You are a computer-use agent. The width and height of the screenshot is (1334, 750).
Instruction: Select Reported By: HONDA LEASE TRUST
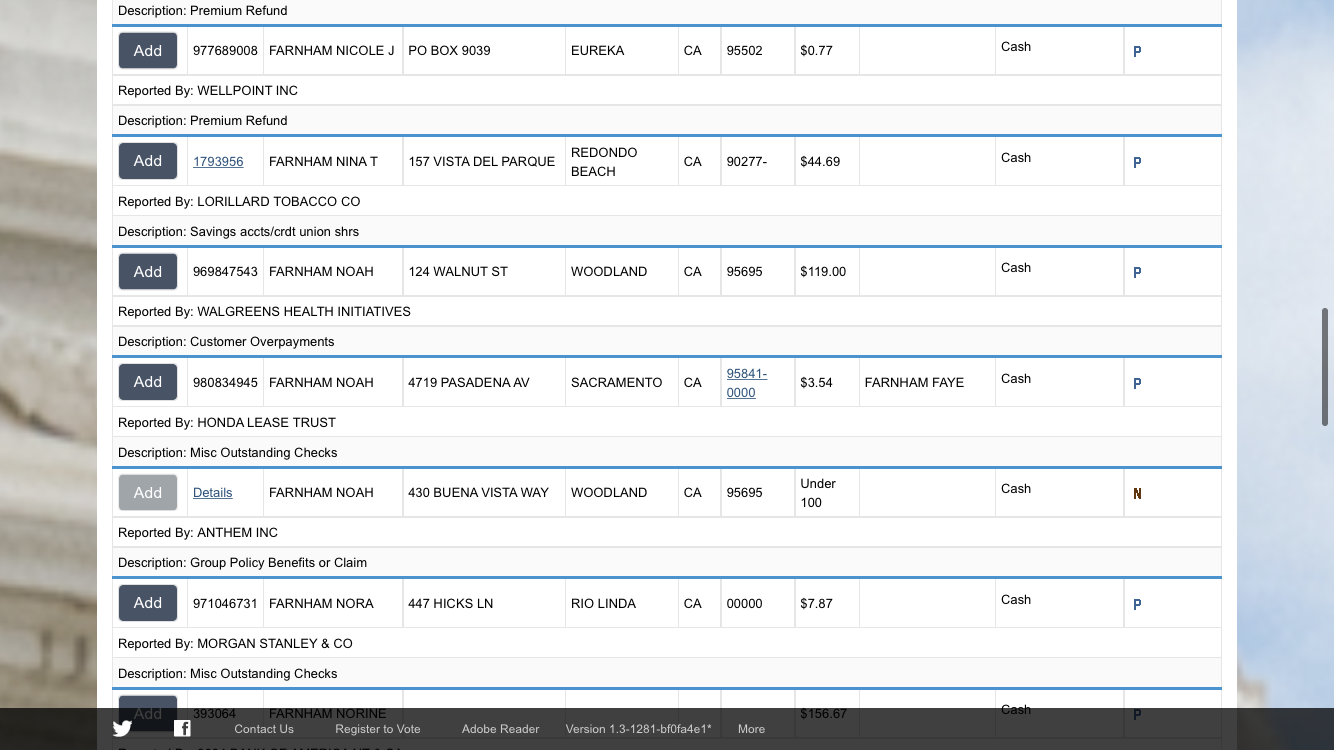[227, 422]
